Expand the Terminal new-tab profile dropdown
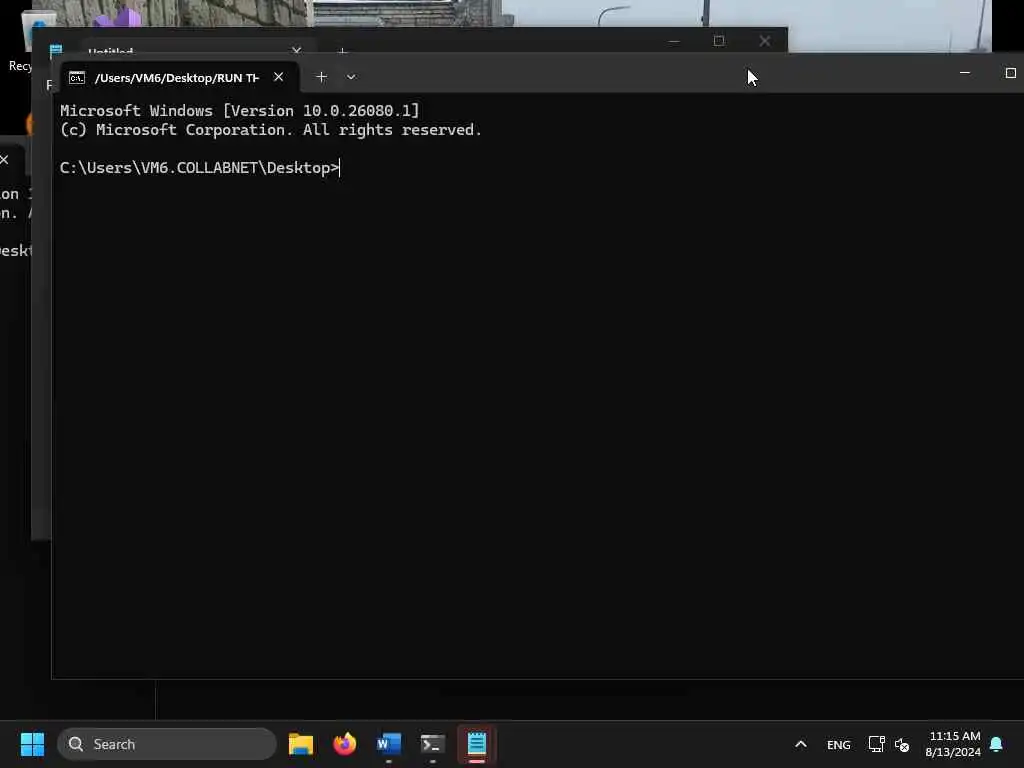The image size is (1024, 768). pos(351,77)
